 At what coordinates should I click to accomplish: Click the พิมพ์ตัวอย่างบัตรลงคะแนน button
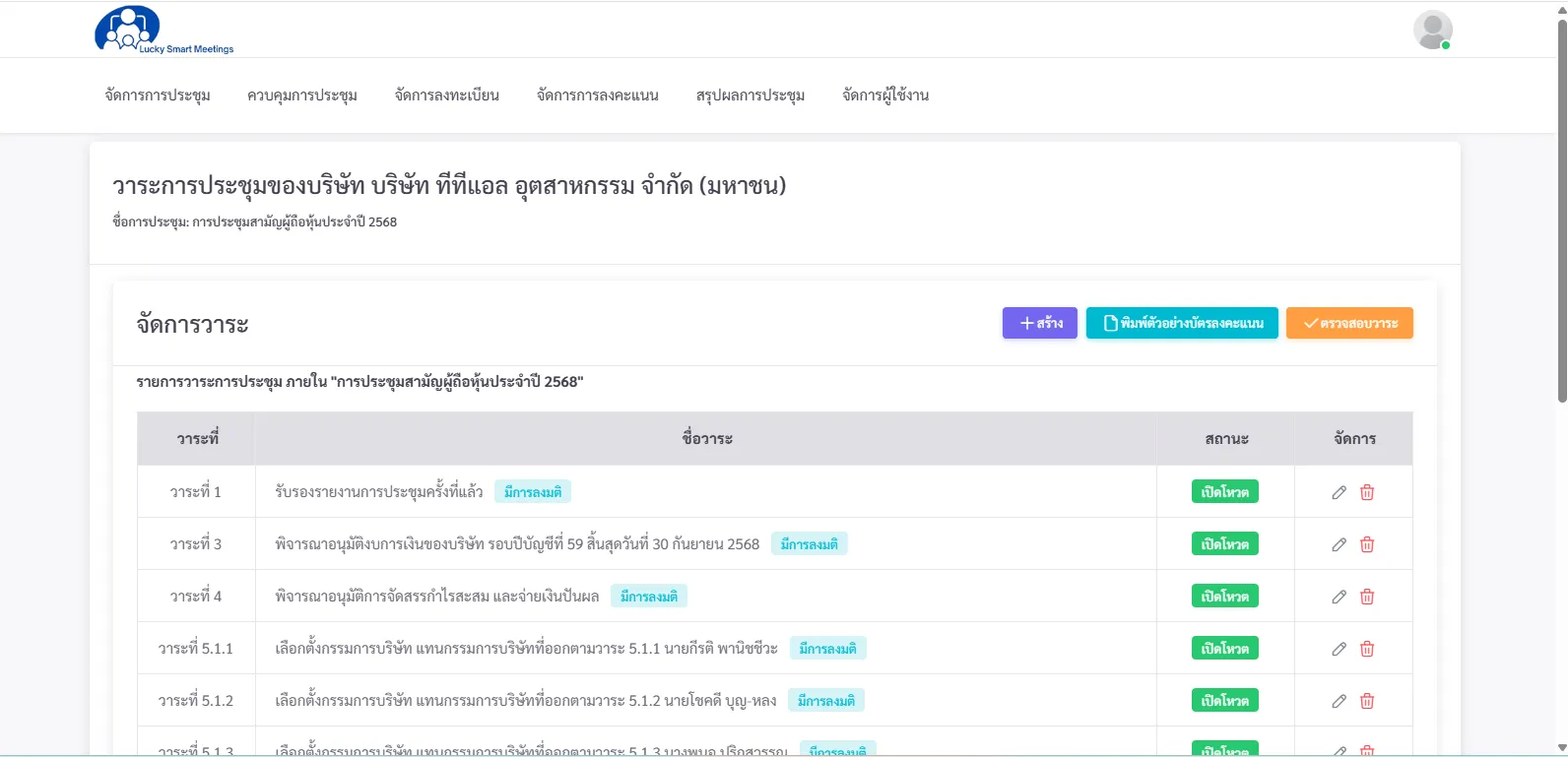tap(1182, 323)
